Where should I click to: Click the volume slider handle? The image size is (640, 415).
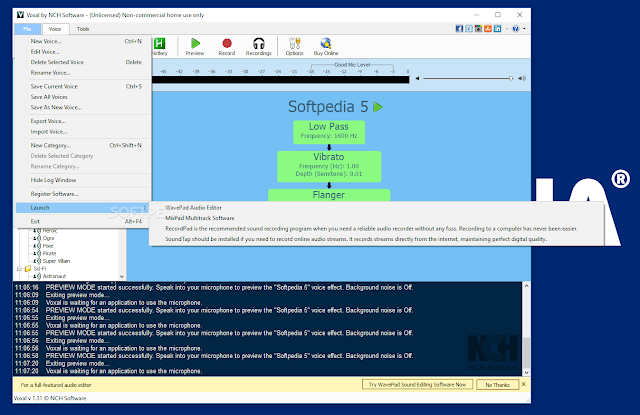click(511, 78)
